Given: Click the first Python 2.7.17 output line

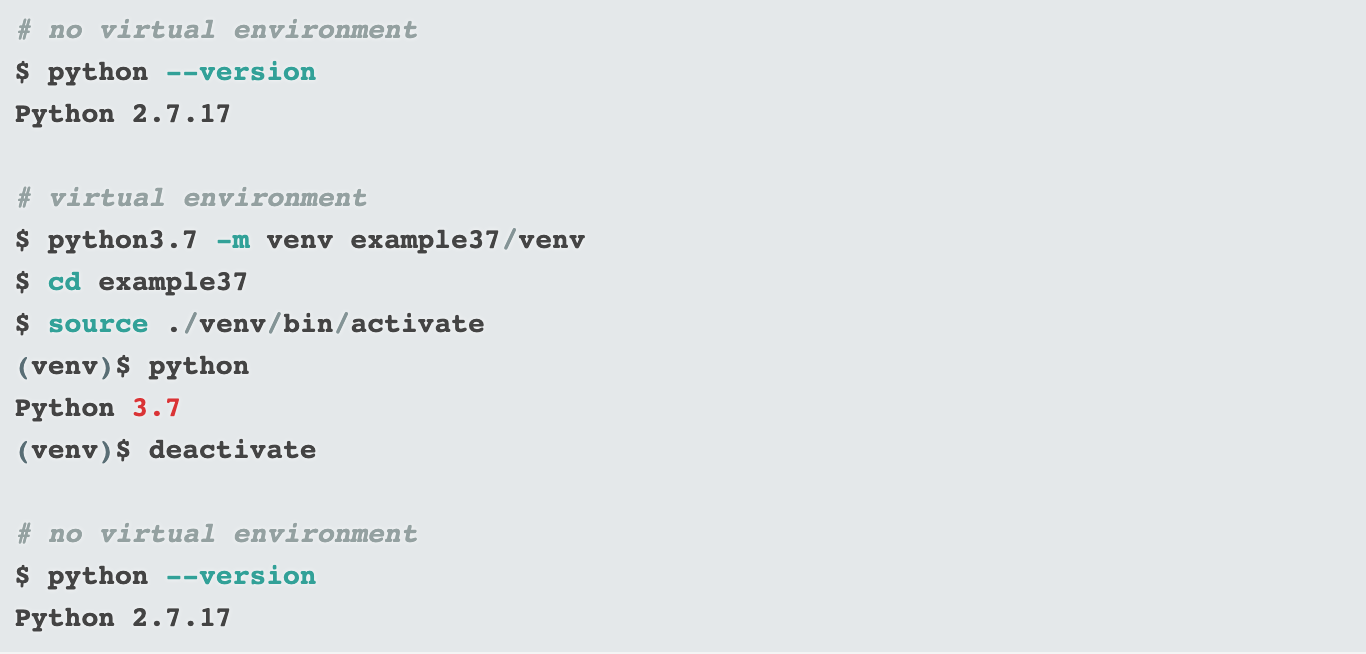Looking at the screenshot, I should click(123, 114).
